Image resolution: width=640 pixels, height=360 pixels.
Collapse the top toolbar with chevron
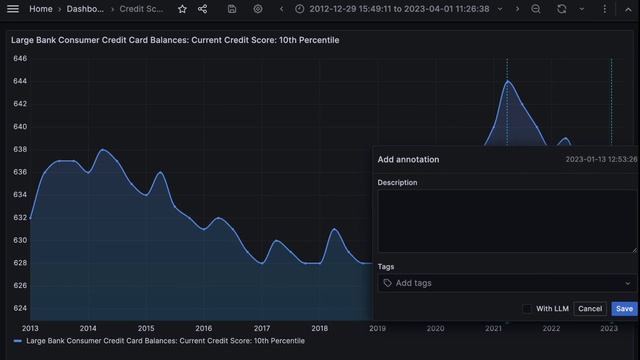click(x=628, y=9)
